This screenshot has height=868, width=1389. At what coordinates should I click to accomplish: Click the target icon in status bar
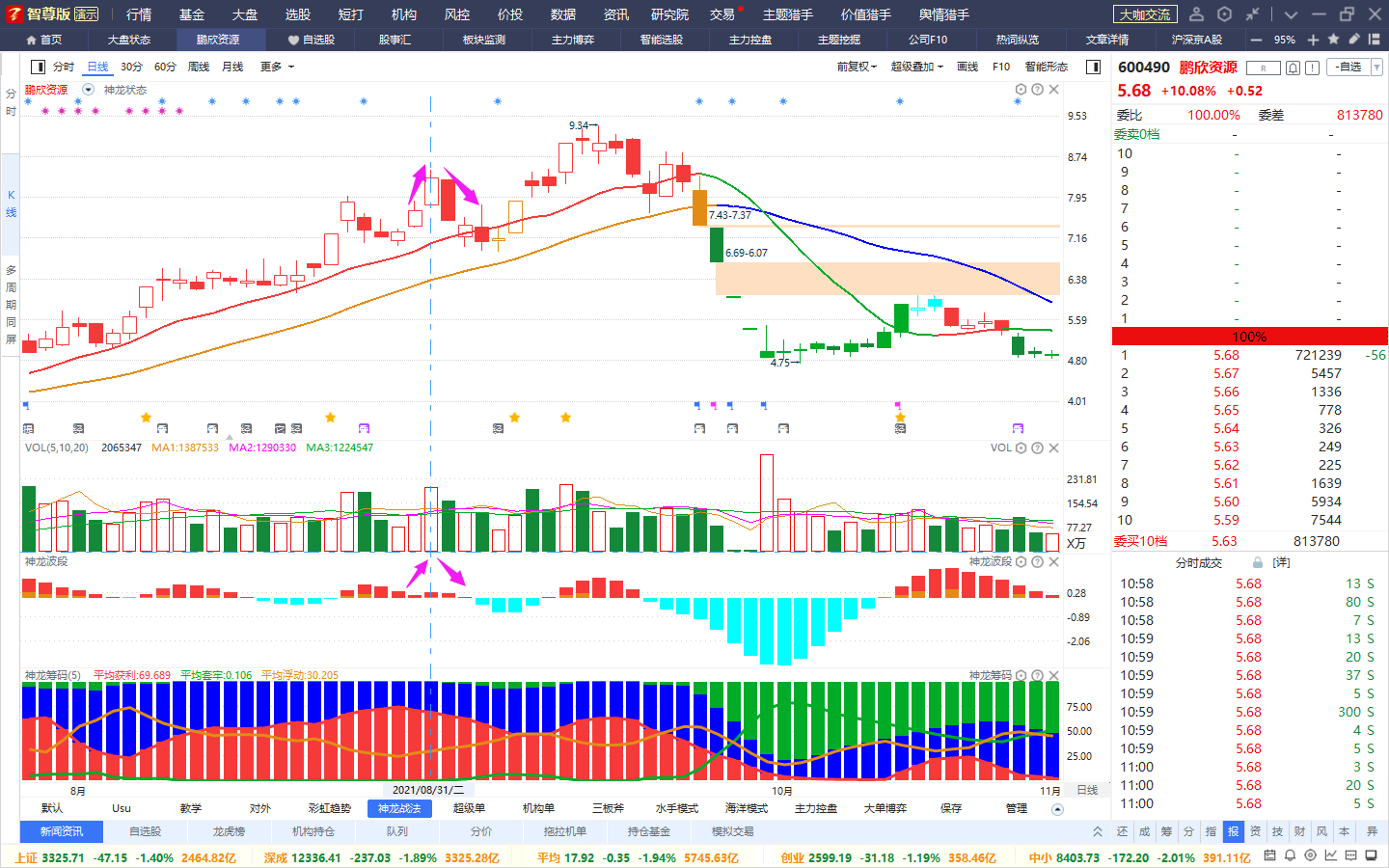point(1310,855)
